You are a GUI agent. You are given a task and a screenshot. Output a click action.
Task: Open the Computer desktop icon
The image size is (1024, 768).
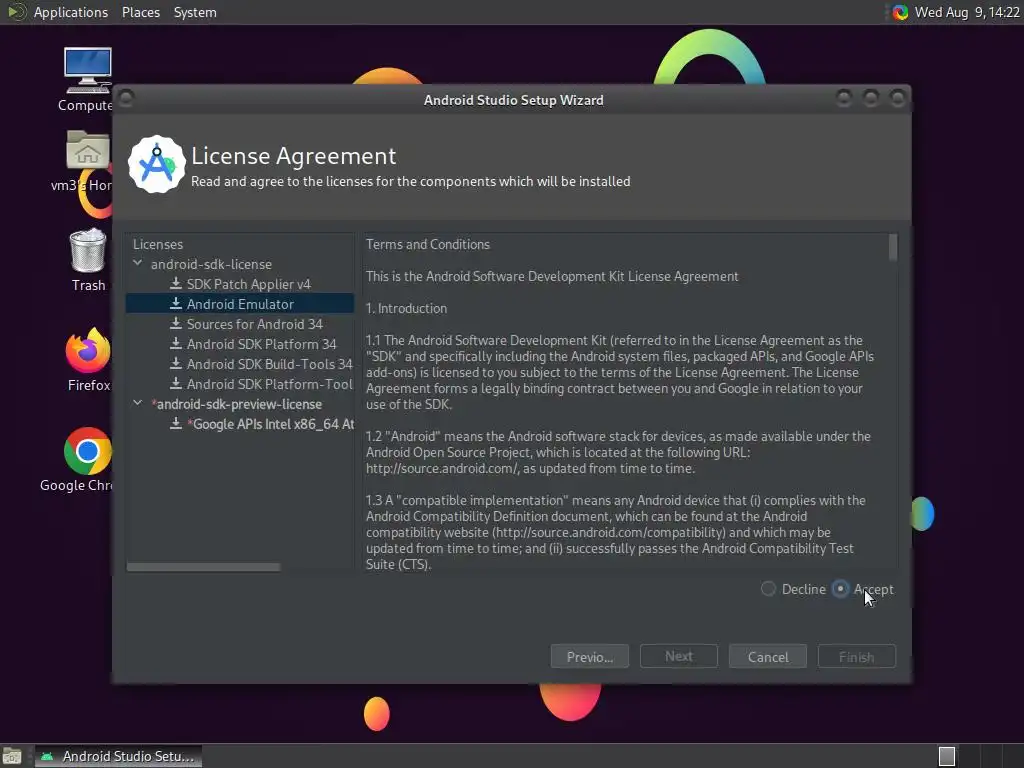pos(88,71)
